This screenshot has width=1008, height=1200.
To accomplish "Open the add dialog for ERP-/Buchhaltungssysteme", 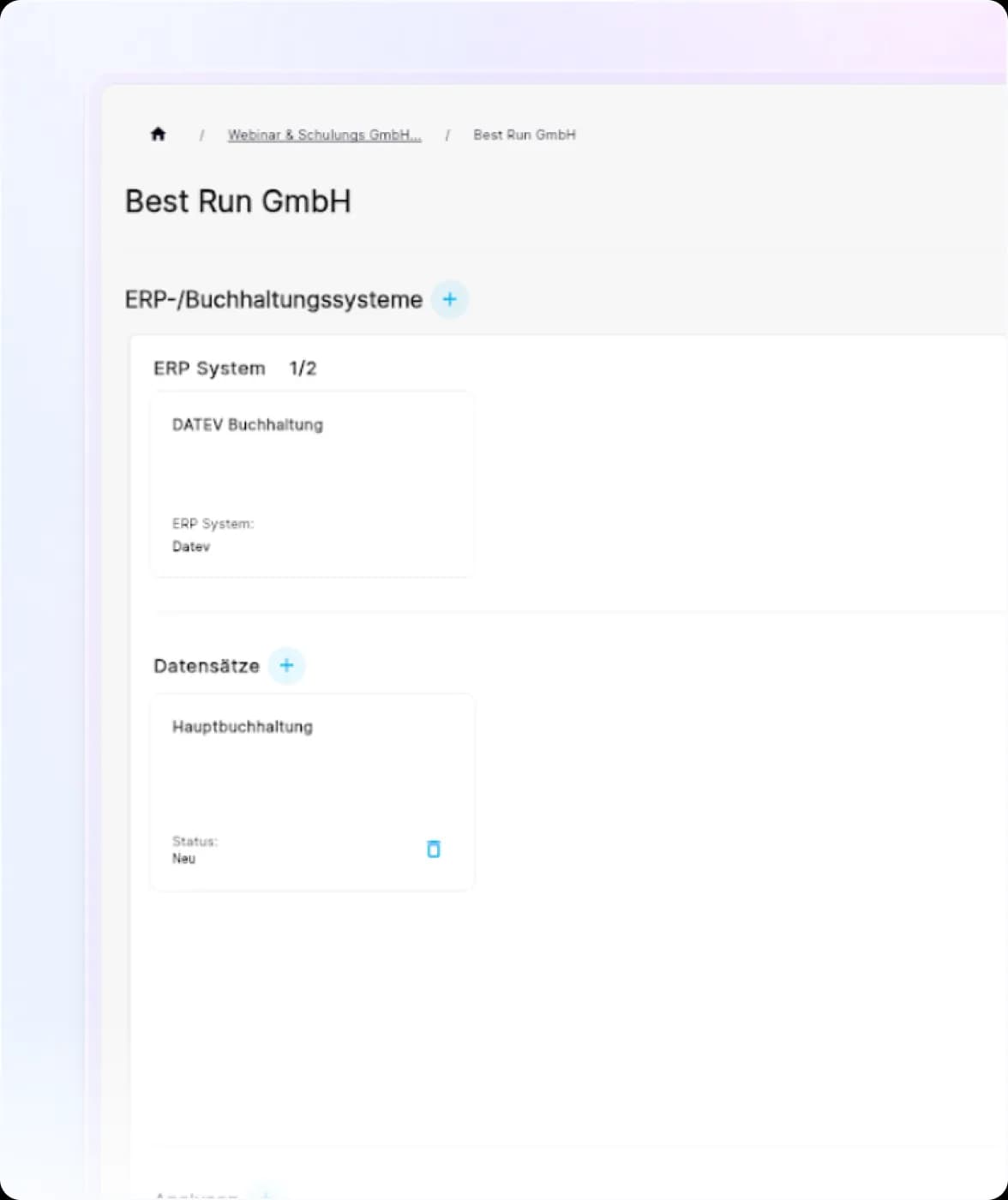I will [449, 299].
